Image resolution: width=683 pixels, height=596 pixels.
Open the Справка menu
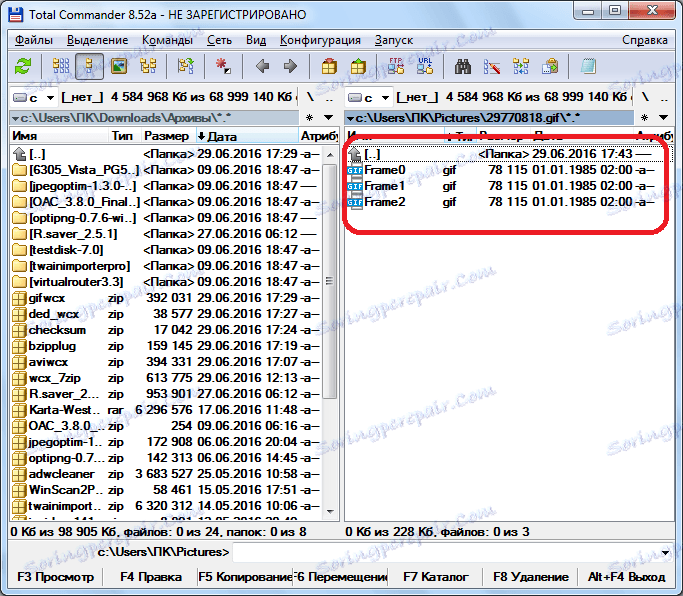pos(645,40)
